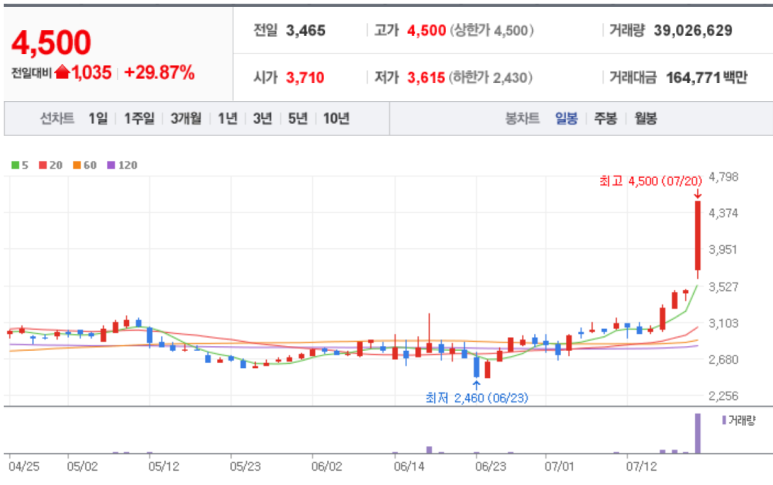Click the current price 4,500
Image resolution: width=773 pixels, height=485 pixels.
(x=51, y=42)
